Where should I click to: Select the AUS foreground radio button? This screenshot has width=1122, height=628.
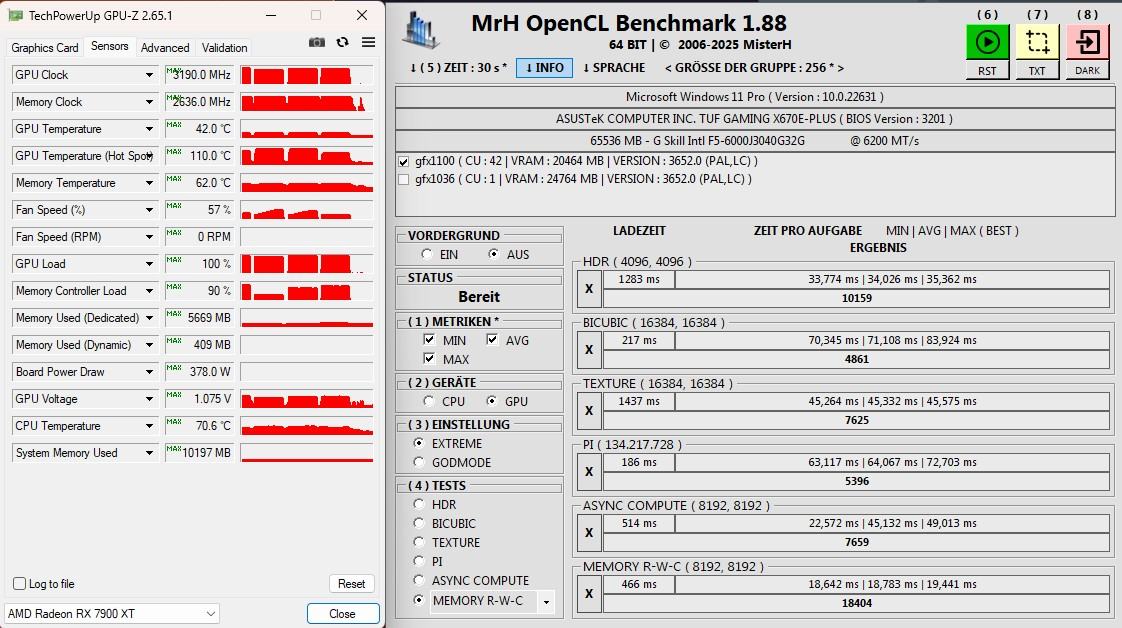493,254
